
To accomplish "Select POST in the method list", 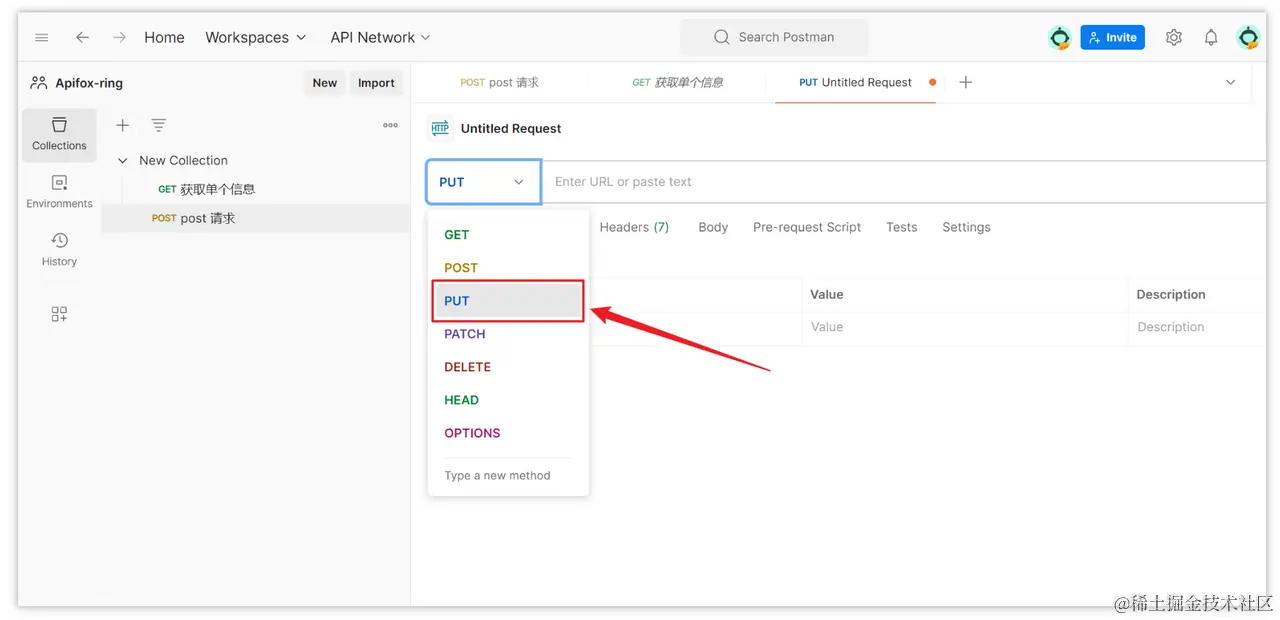I will [508, 268].
